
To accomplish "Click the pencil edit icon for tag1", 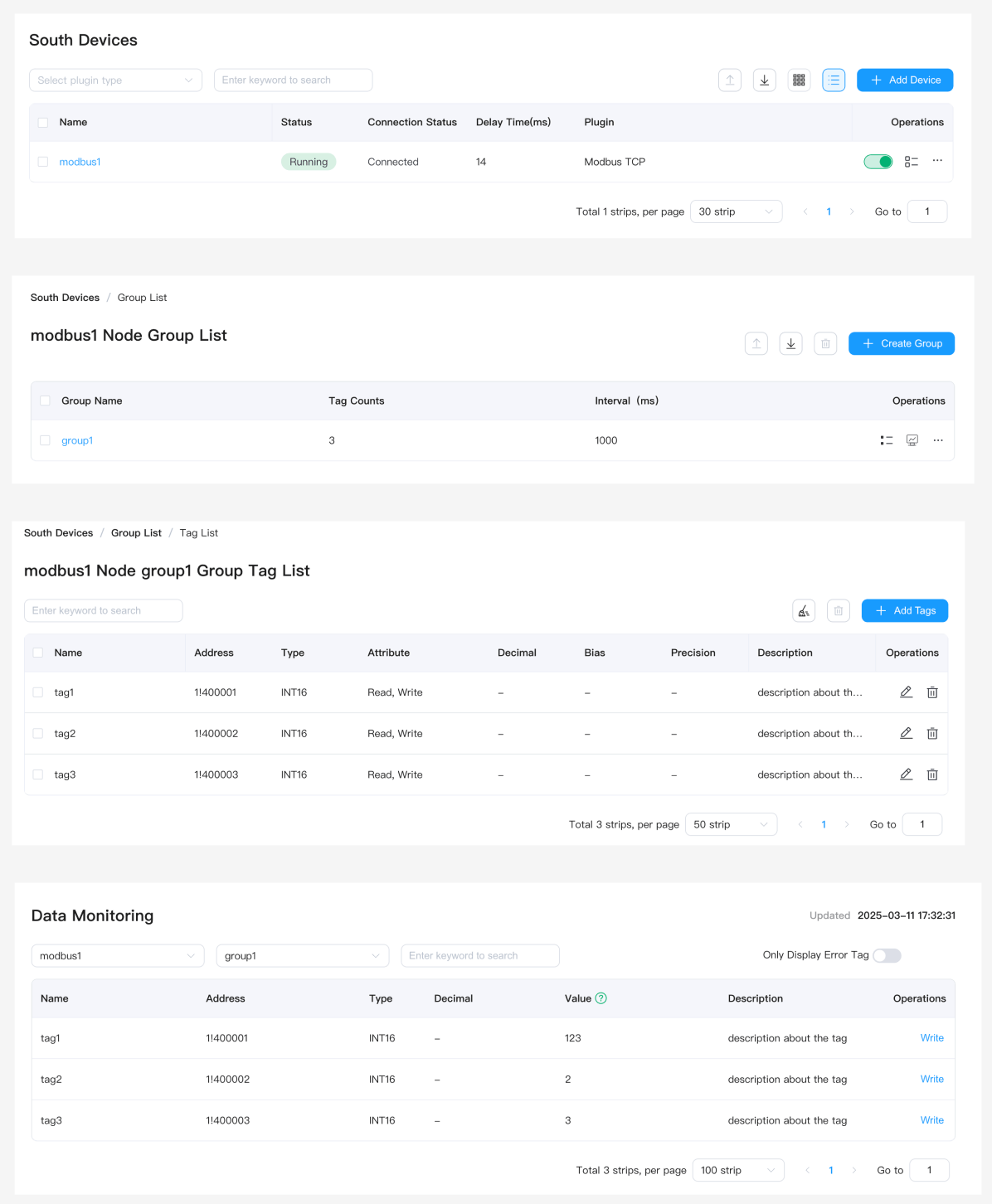I will [x=906, y=692].
